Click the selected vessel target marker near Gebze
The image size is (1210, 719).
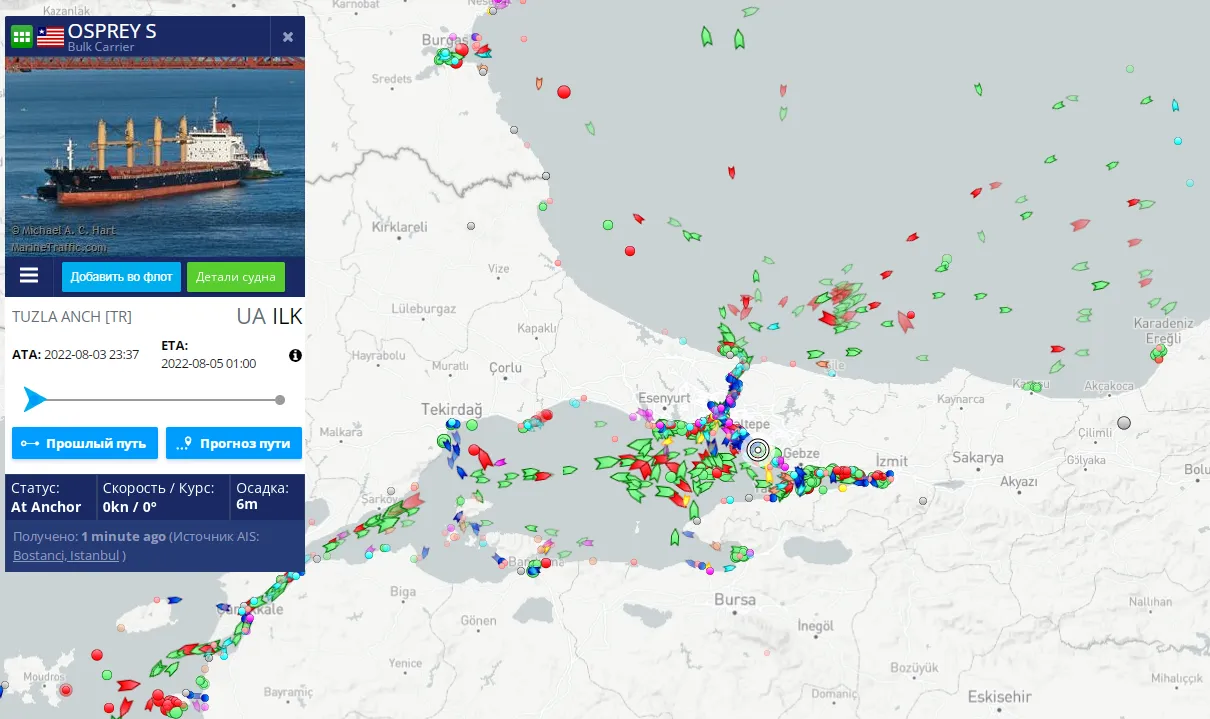(758, 450)
